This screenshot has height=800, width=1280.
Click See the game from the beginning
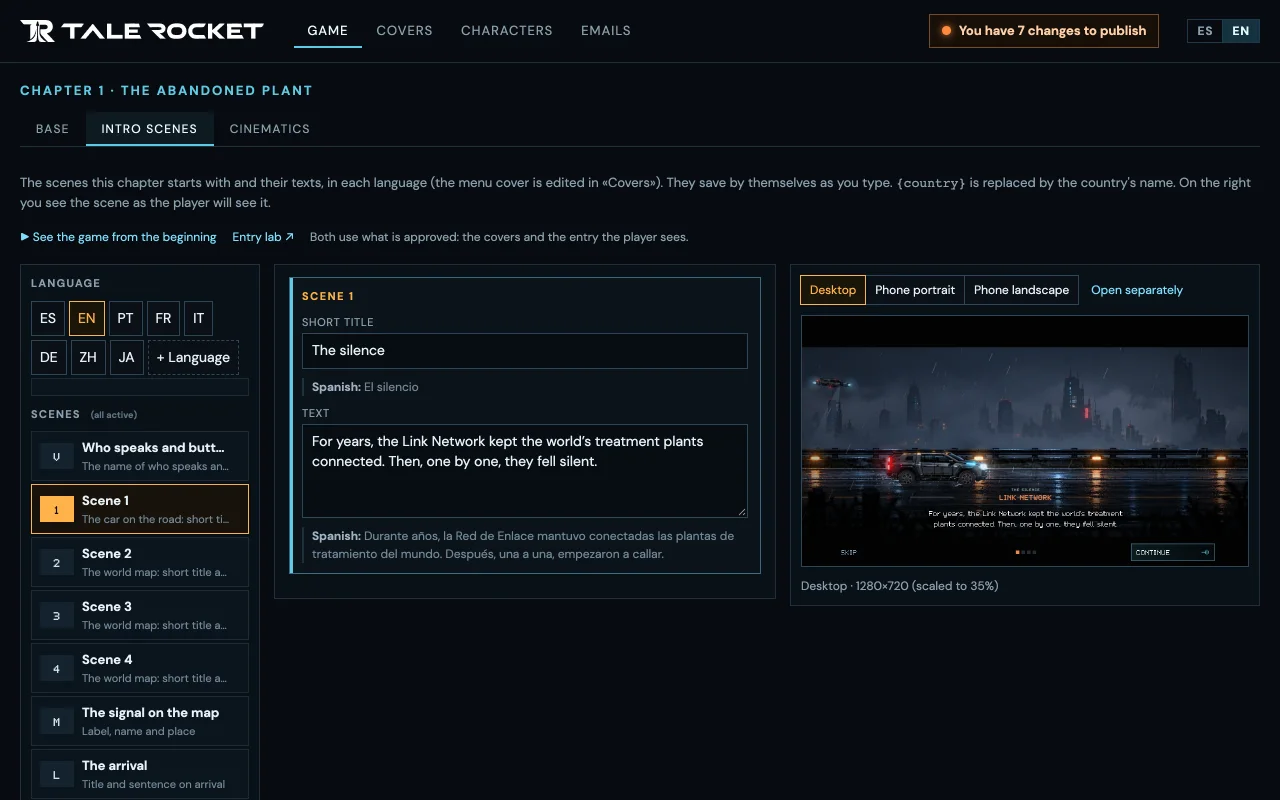[119, 237]
